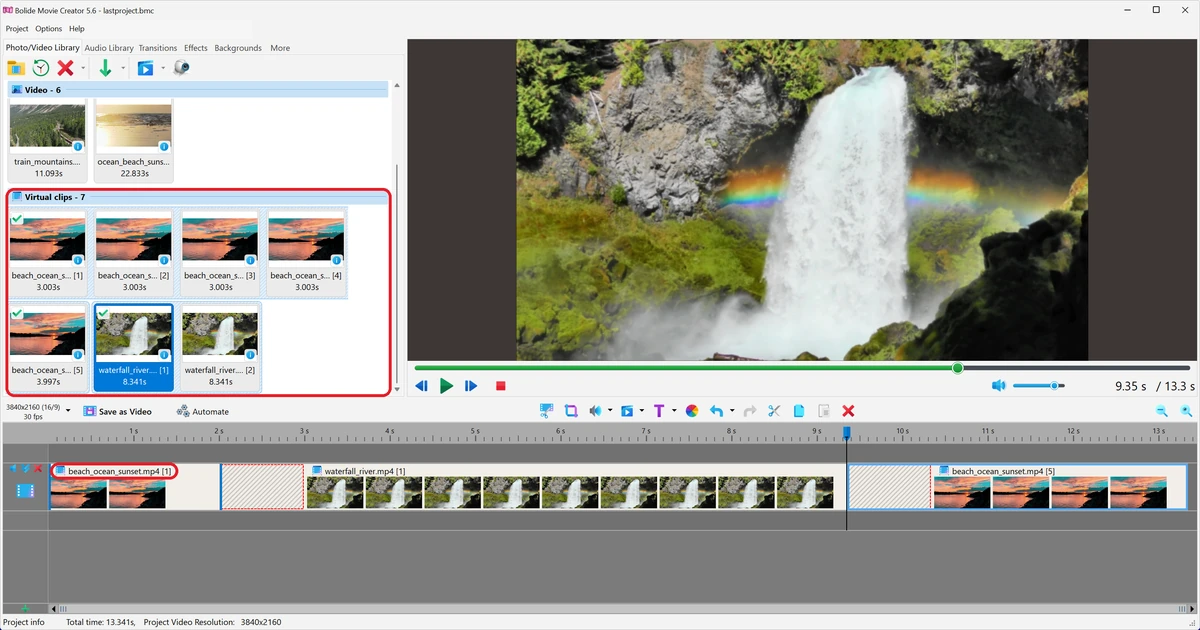Click the blue video clip icon on timeline toolbar
The height and width of the screenshot is (630, 1200).
pos(627,411)
